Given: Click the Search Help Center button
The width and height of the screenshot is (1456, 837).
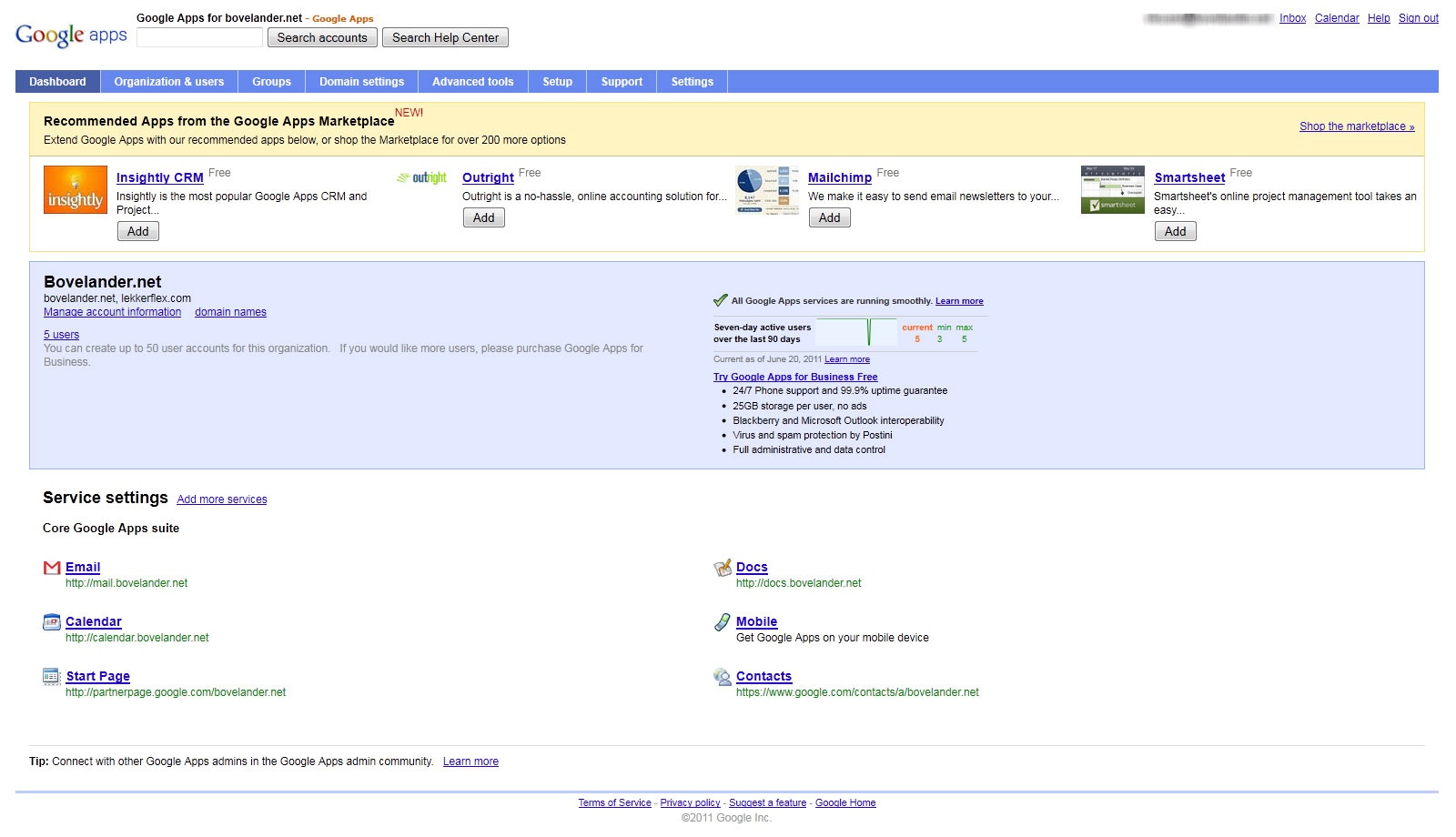Looking at the screenshot, I should pos(446,37).
